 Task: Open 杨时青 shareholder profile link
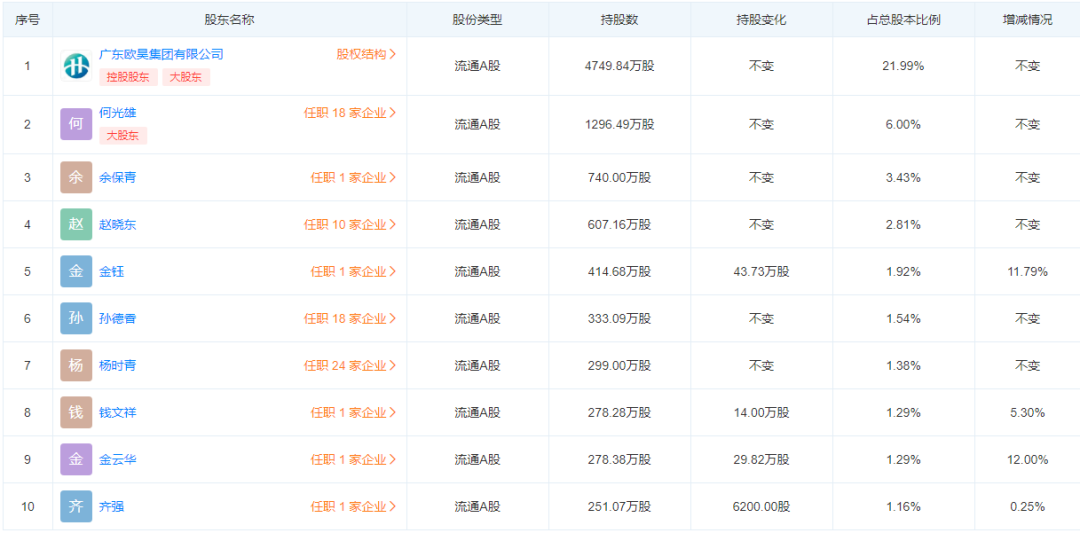[117, 366]
